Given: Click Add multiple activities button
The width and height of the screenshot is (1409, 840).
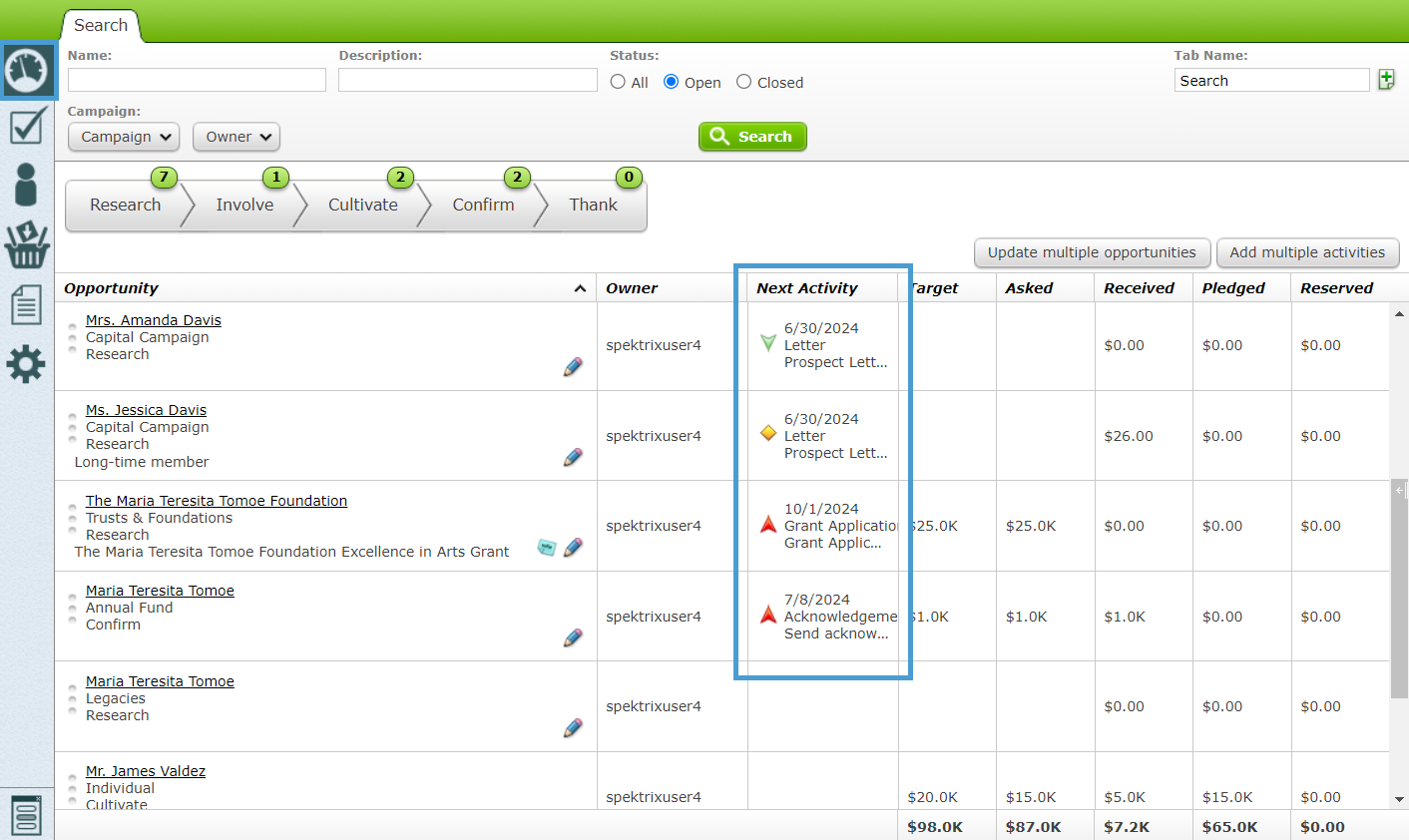Looking at the screenshot, I should point(1307,252).
